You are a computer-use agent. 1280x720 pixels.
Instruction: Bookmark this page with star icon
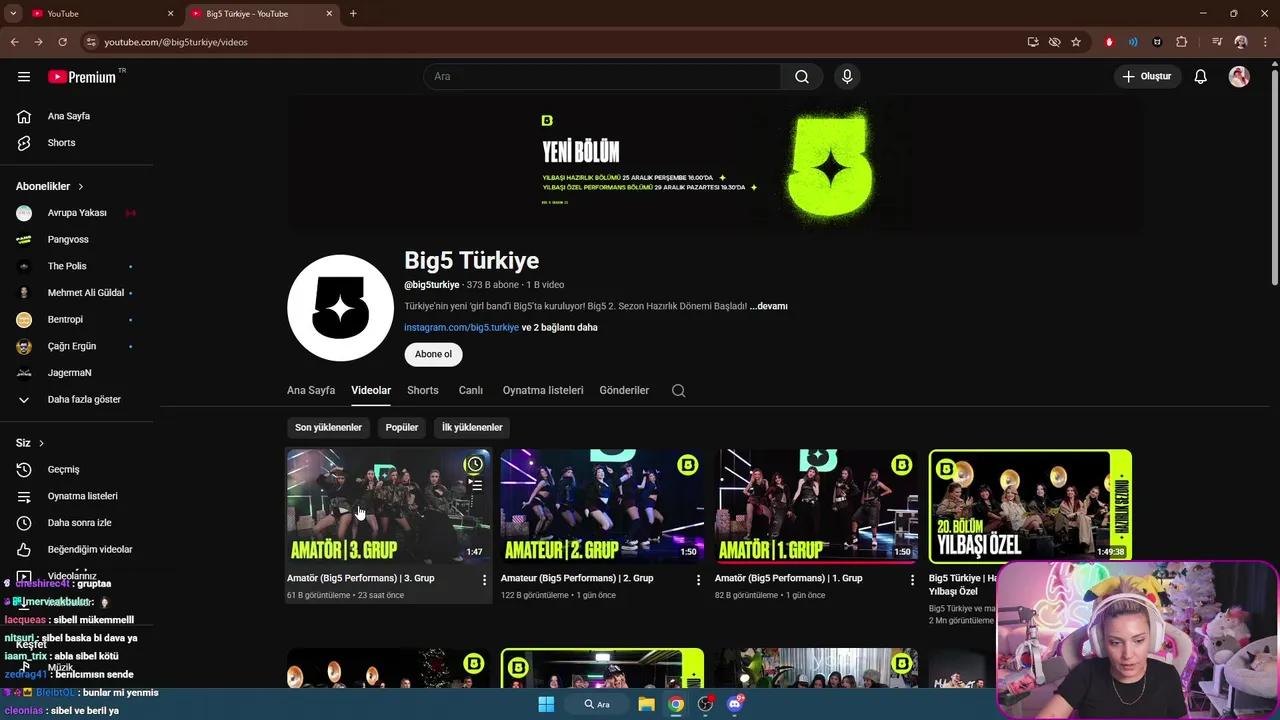(1076, 42)
